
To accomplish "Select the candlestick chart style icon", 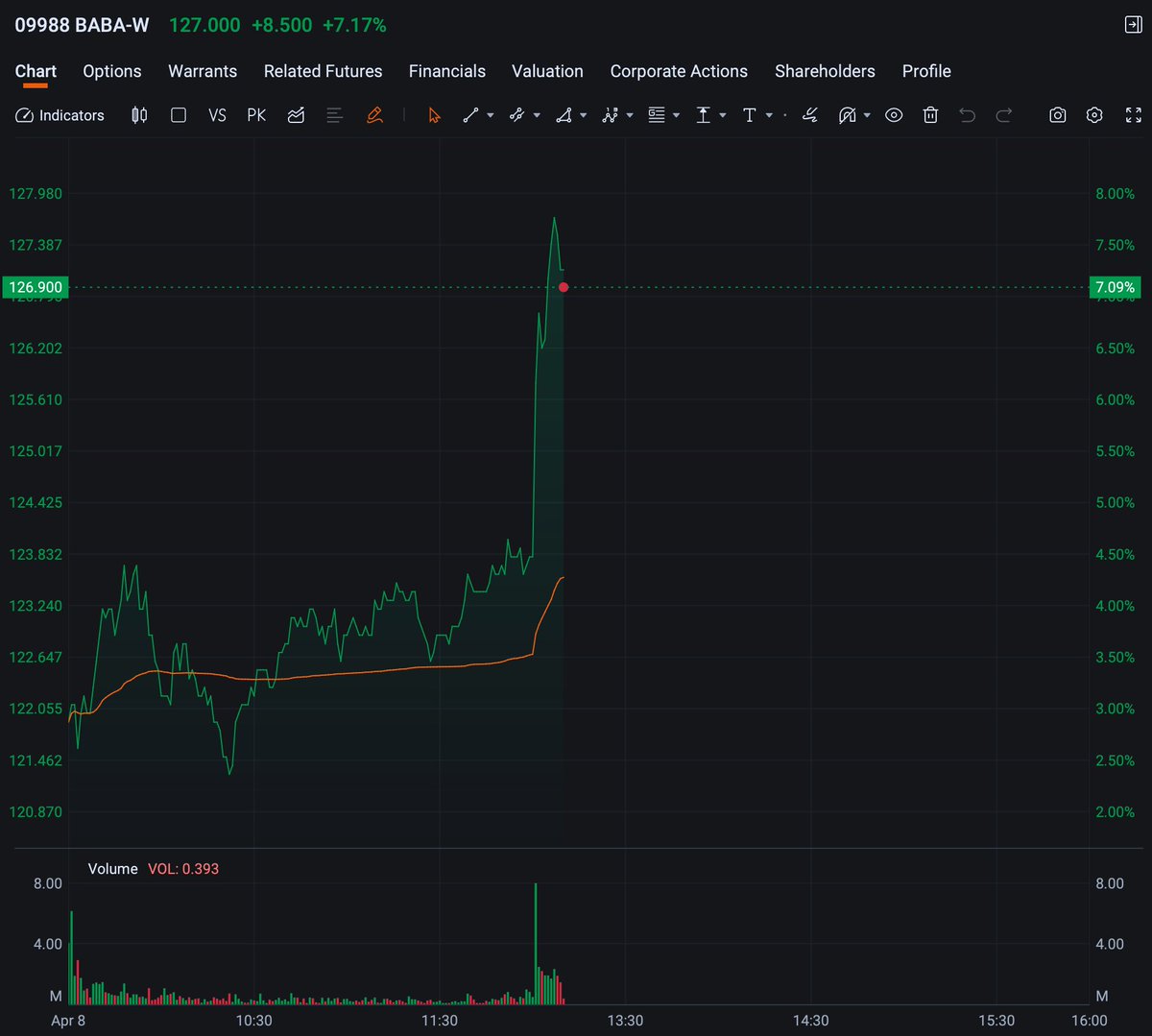I will tap(138, 115).
